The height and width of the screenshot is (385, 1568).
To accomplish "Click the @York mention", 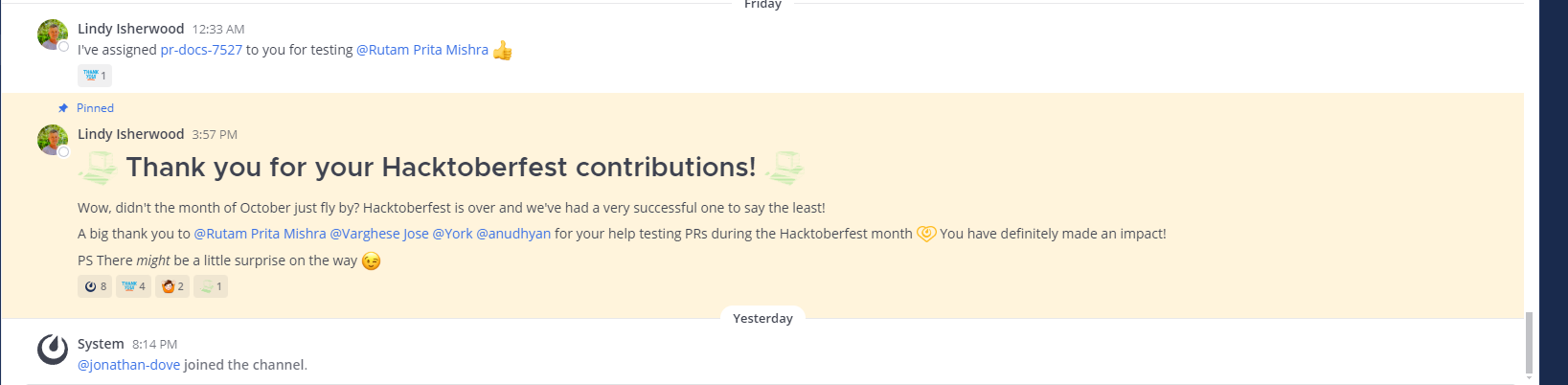I will coord(452,234).
